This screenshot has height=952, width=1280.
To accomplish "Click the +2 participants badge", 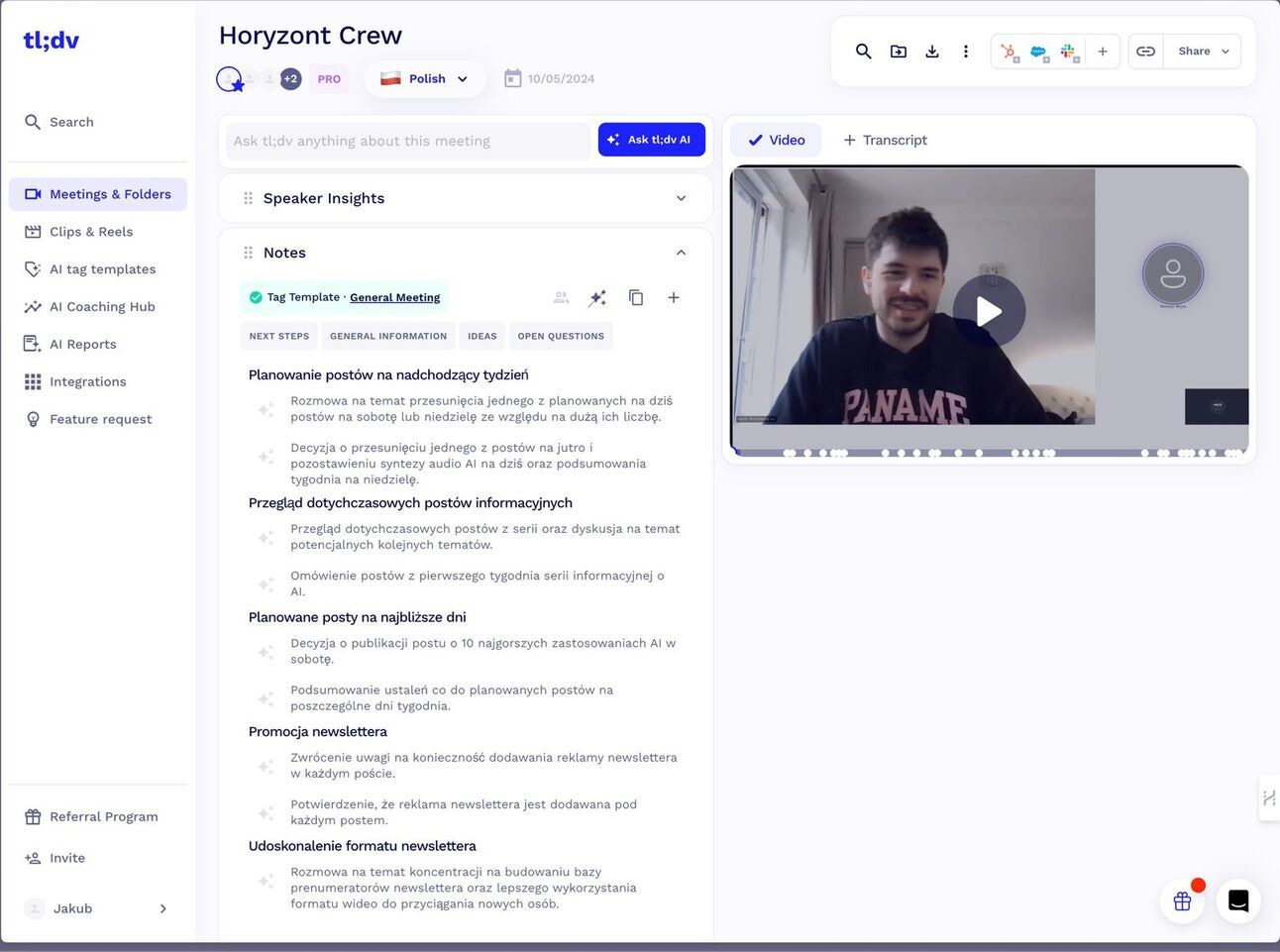I will (x=290, y=79).
